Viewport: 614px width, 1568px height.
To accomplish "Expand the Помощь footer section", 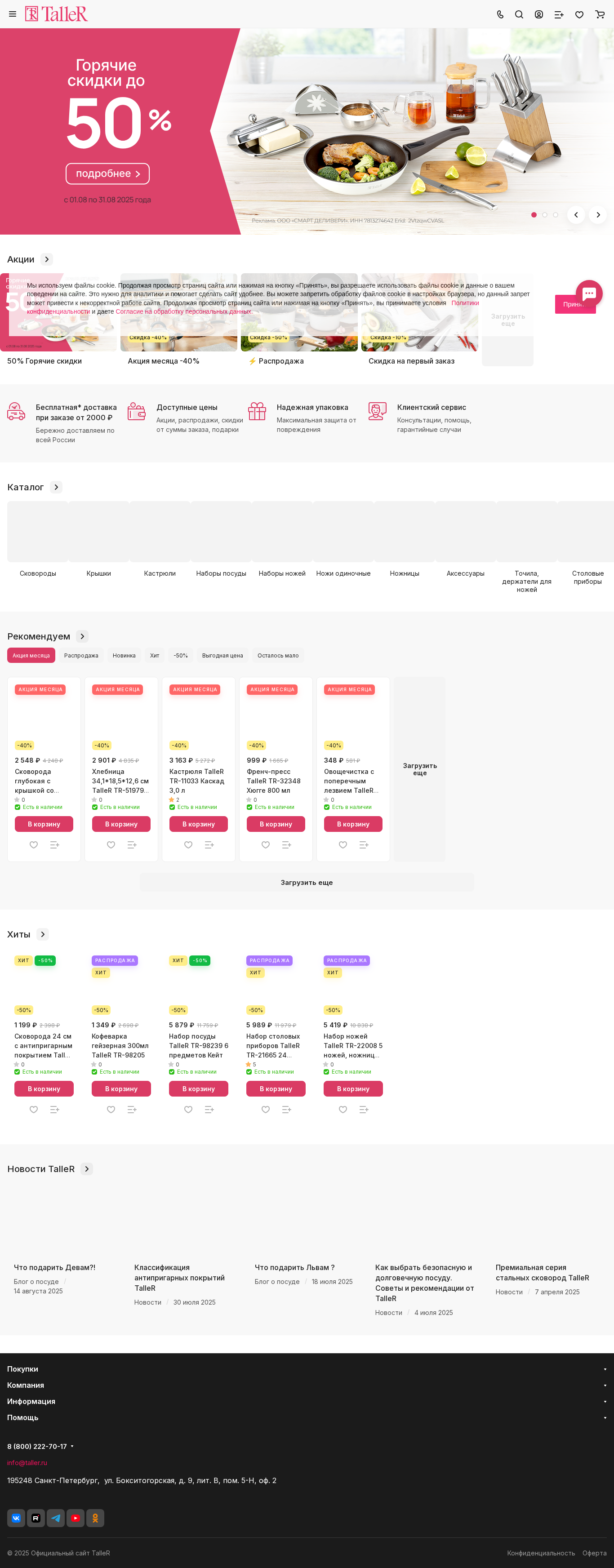I will click(307, 1417).
